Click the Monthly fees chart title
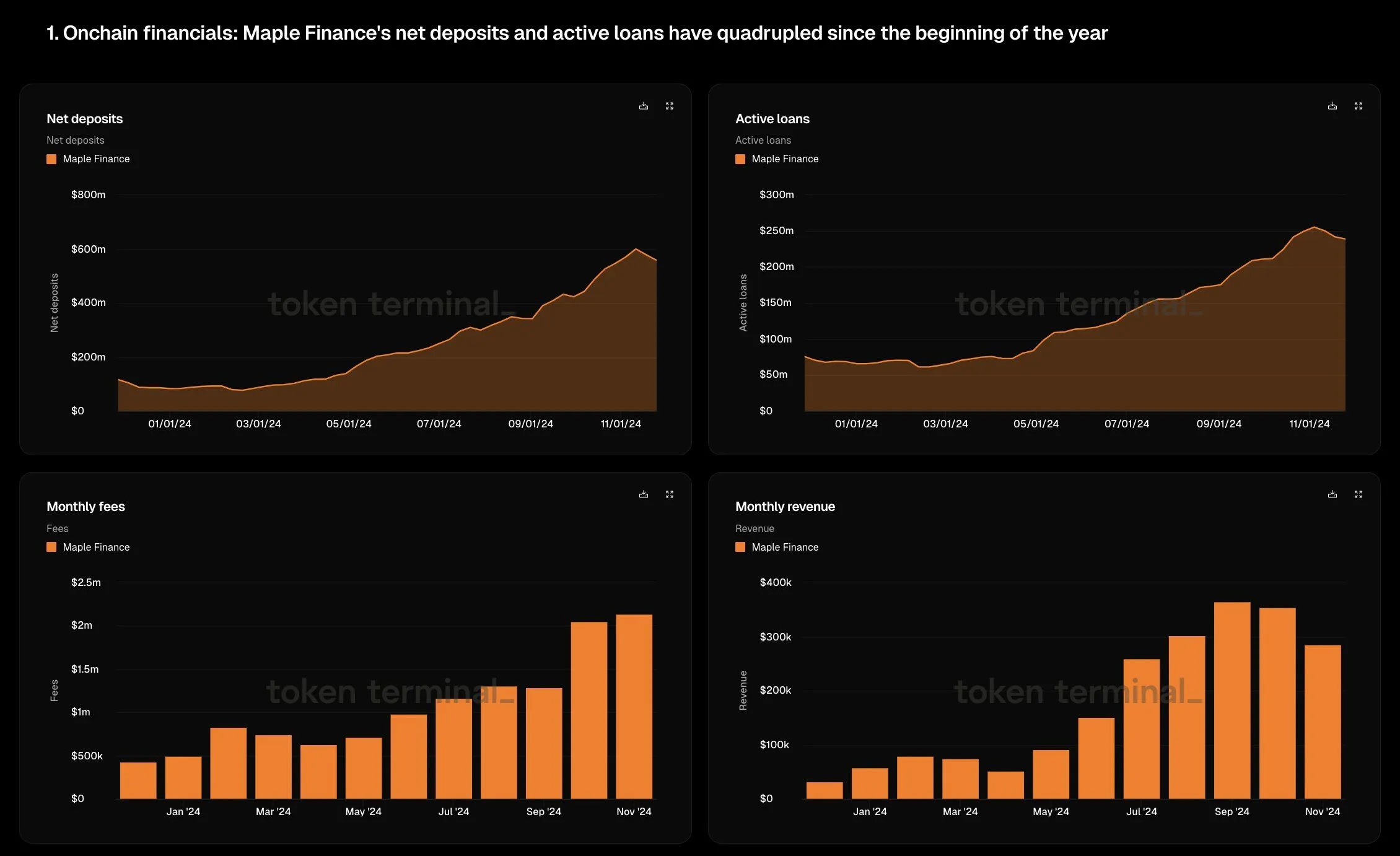 pyautogui.click(x=85, y=507)
